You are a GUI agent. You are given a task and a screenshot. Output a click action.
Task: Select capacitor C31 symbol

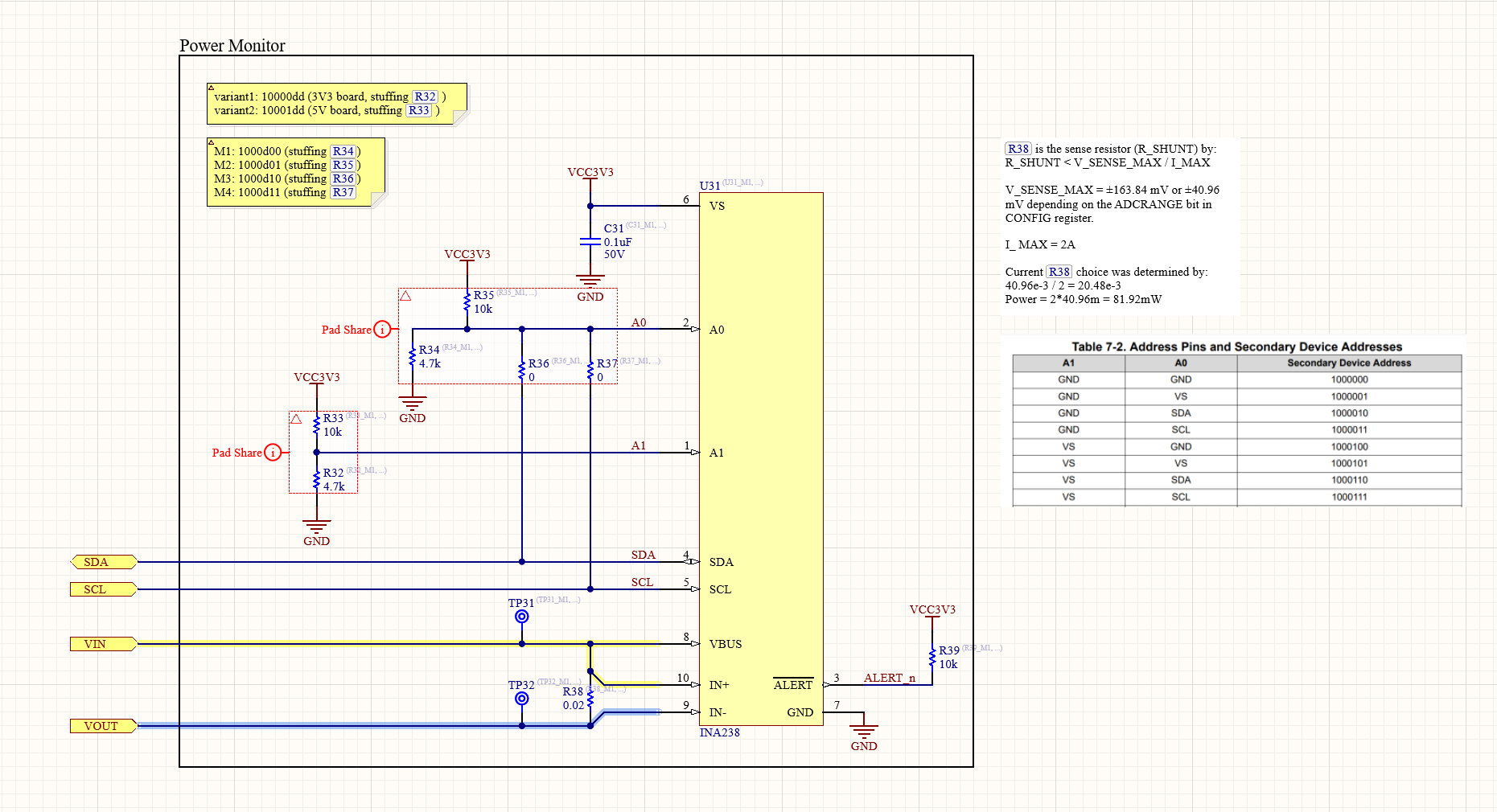pyautogui.click(x=590, y=241)
